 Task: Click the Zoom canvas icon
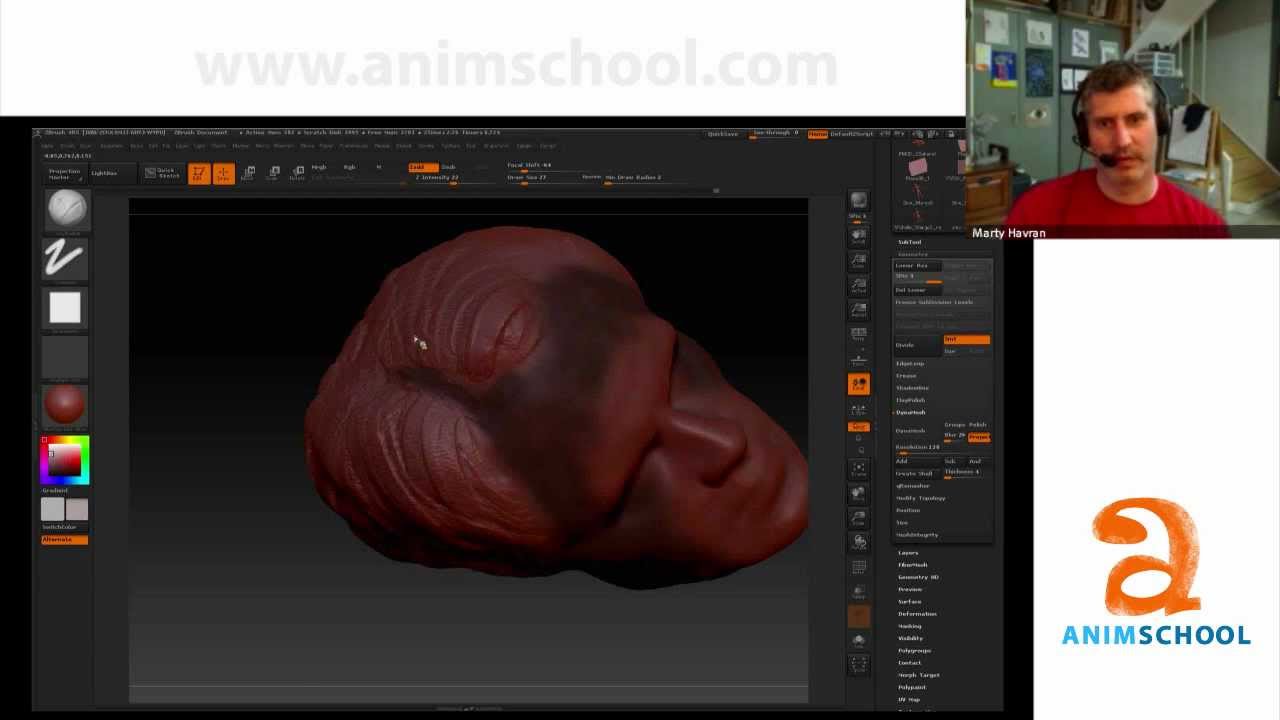(858, 261)
